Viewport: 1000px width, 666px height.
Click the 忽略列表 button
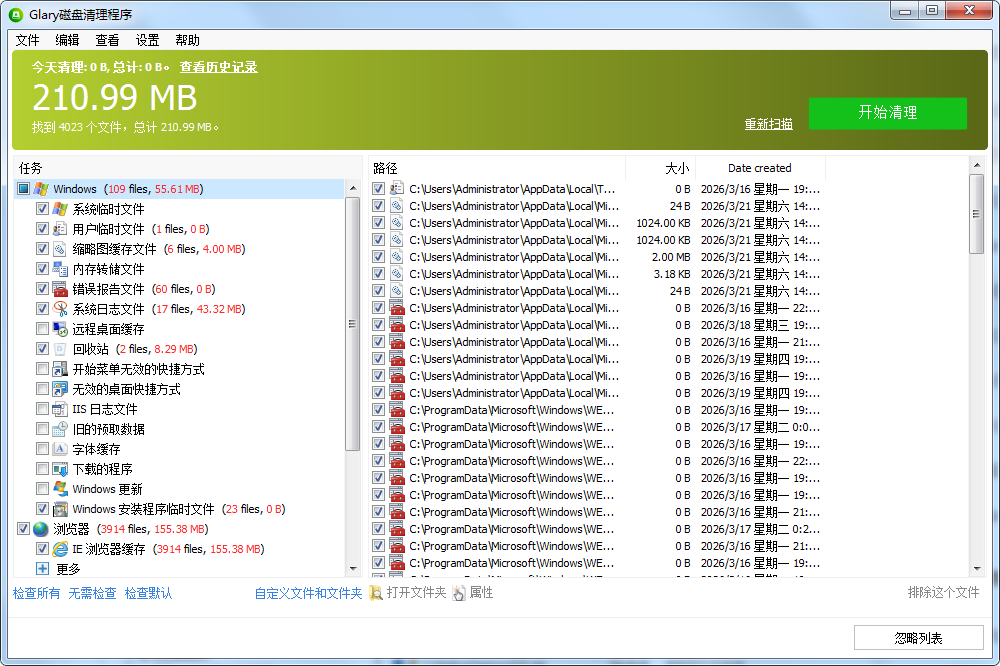[x=918, y=638]
